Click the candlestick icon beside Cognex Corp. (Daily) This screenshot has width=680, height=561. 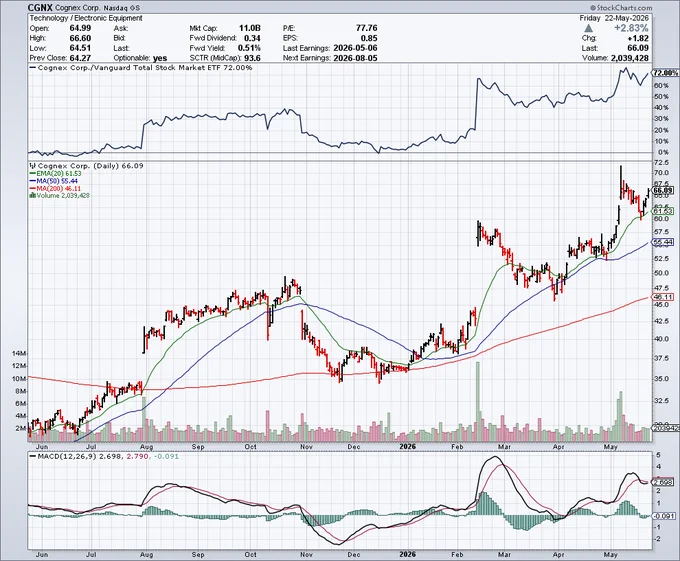tap(33, 166)
